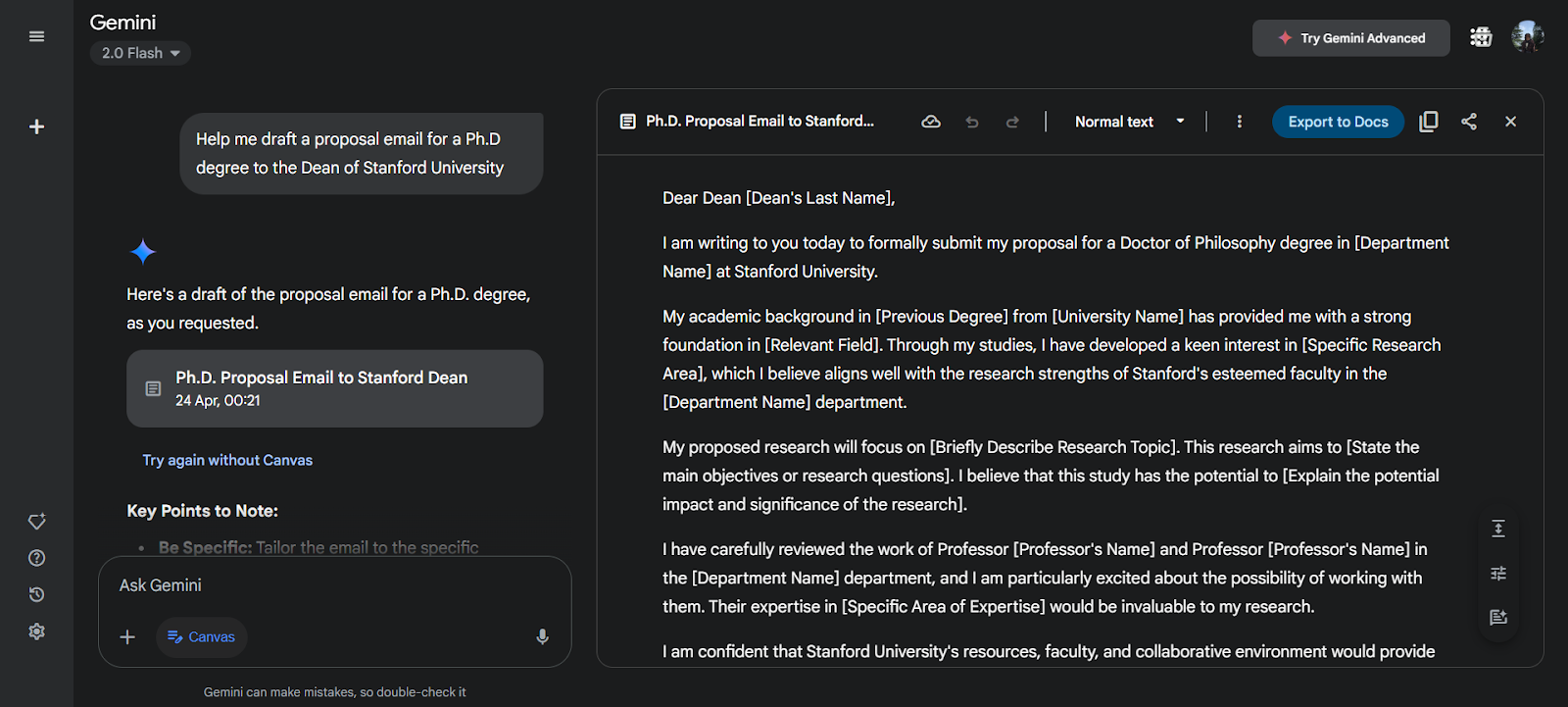This screenshot has width=1568, height=707.
Task: Undo the last canvas edit
Action: 972,122
